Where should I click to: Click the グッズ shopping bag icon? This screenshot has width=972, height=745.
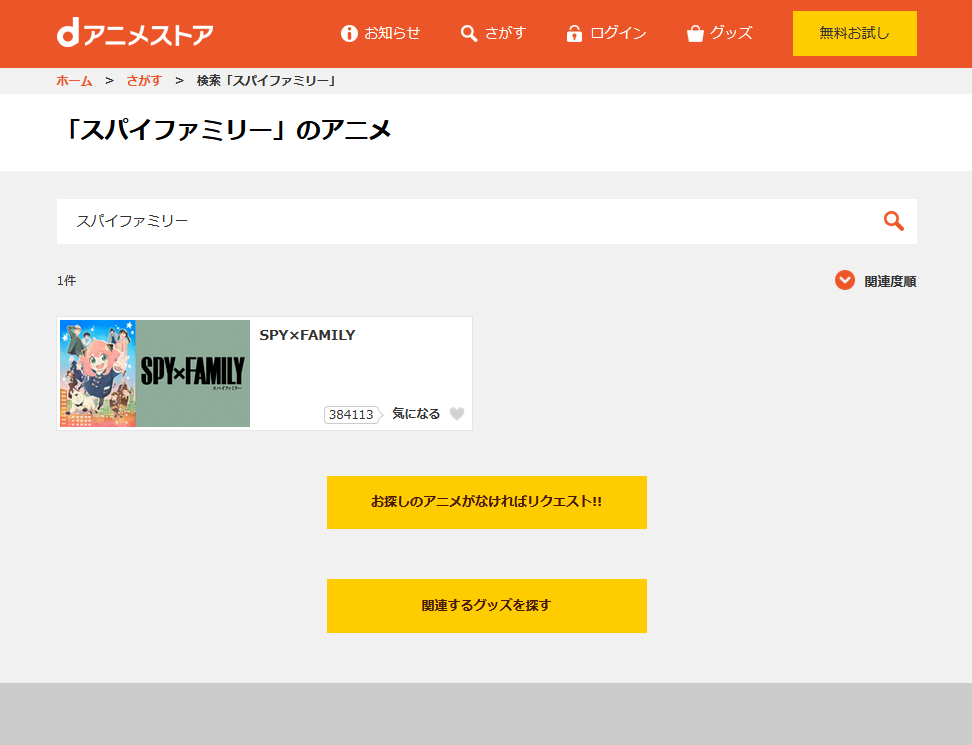[x=695, y=33]
